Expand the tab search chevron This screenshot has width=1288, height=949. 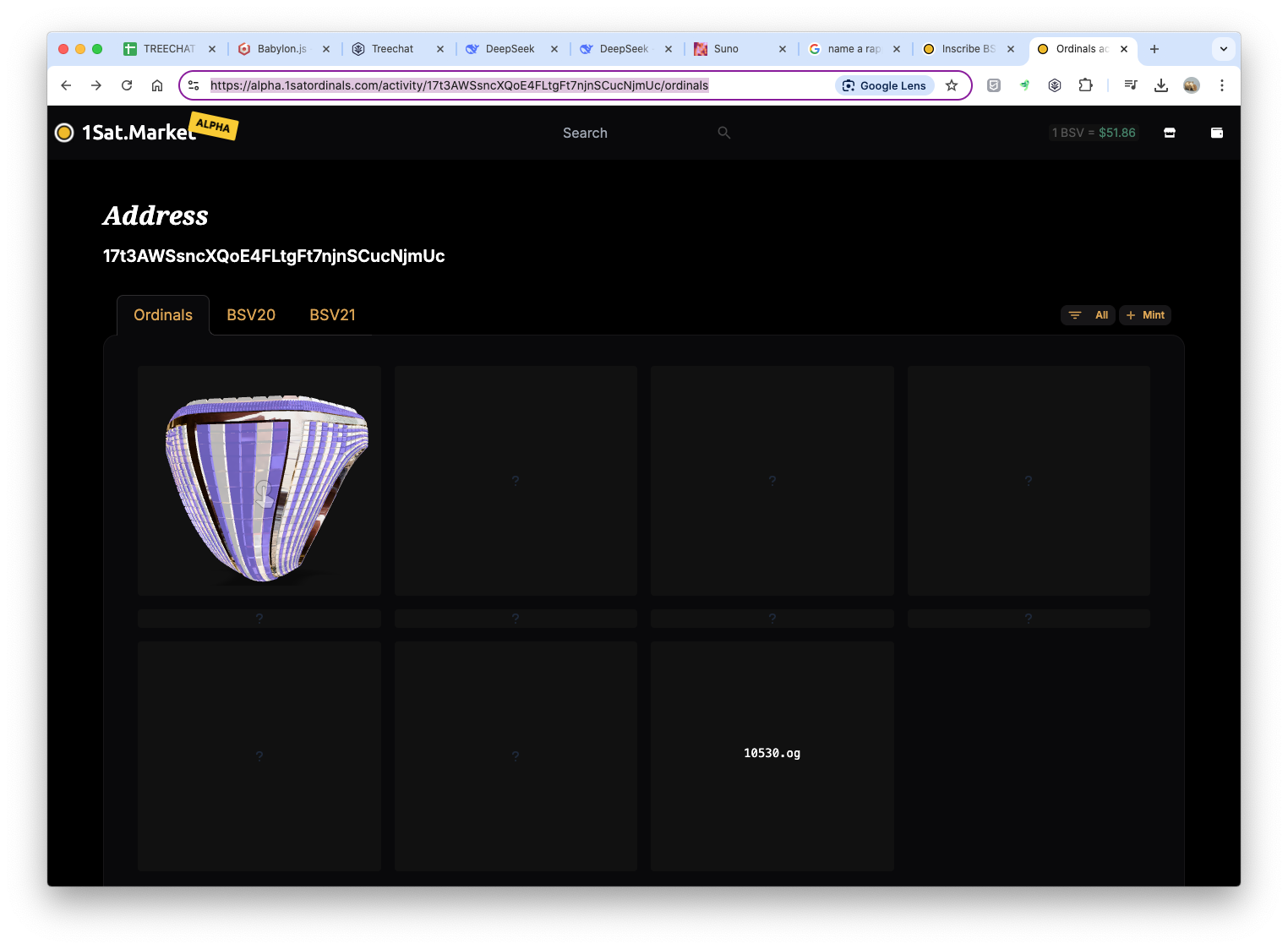pyautogui.click(x=1224, y=49)
